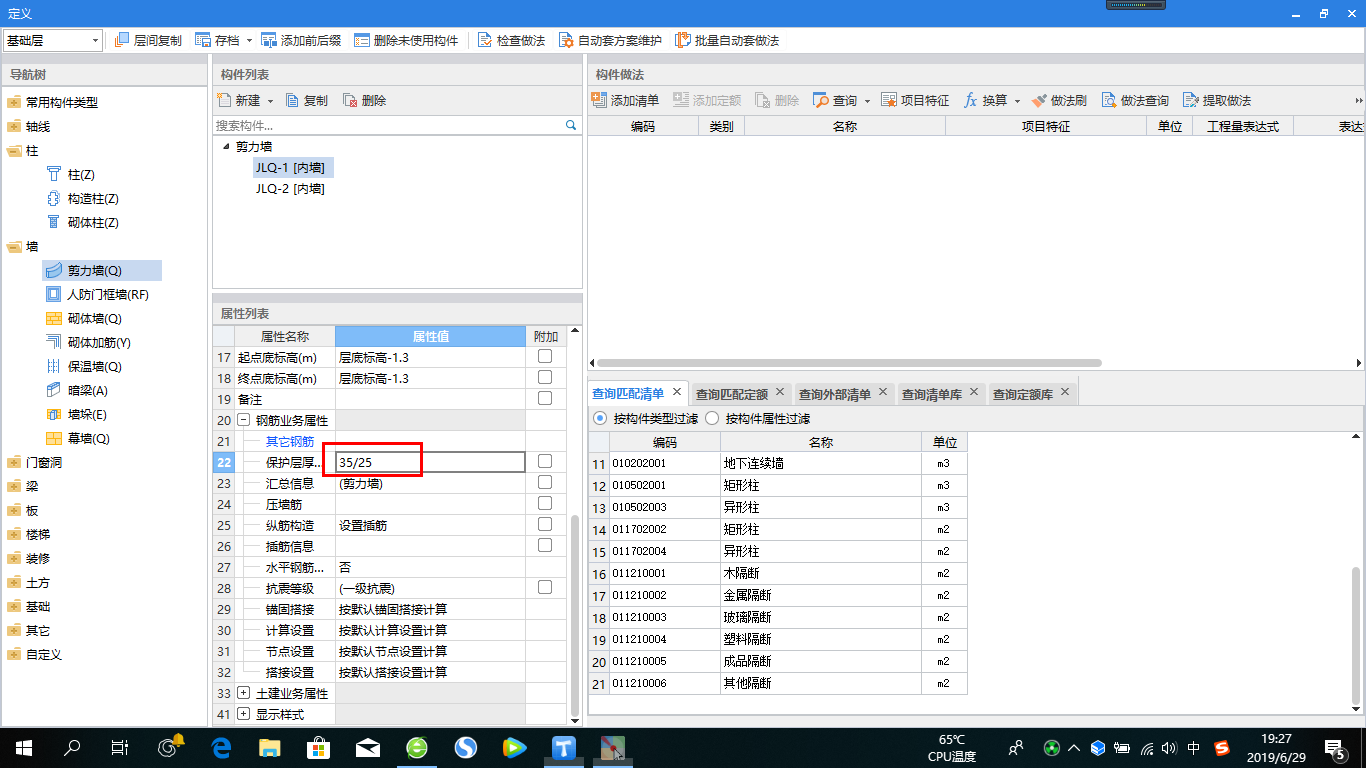This screenshot has height=768, width=1366.
Task: Open 换算 dropdown arrow
Action: (1016, 101)
